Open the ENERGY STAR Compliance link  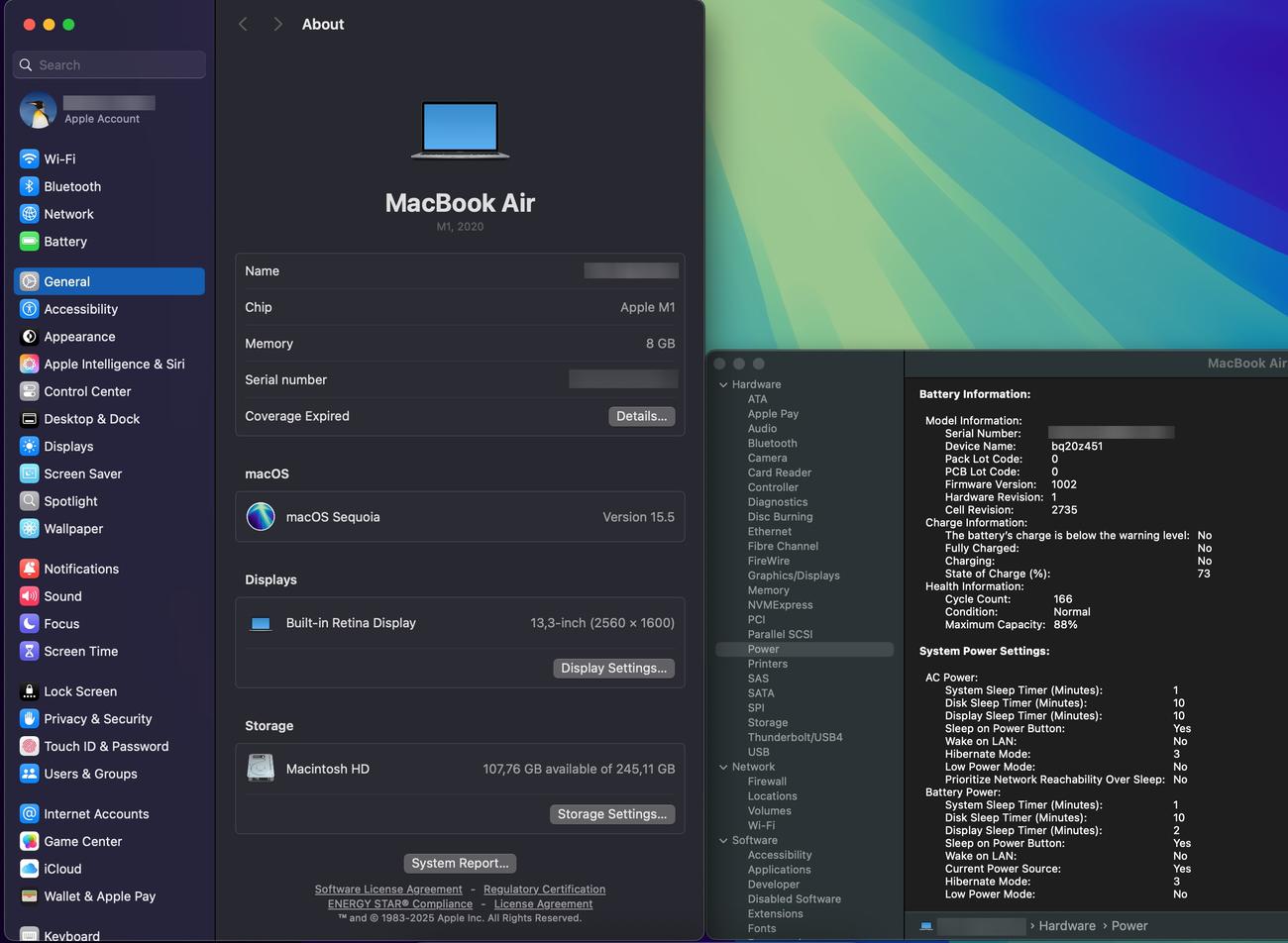pyautogui.click(x=400, y=903)
